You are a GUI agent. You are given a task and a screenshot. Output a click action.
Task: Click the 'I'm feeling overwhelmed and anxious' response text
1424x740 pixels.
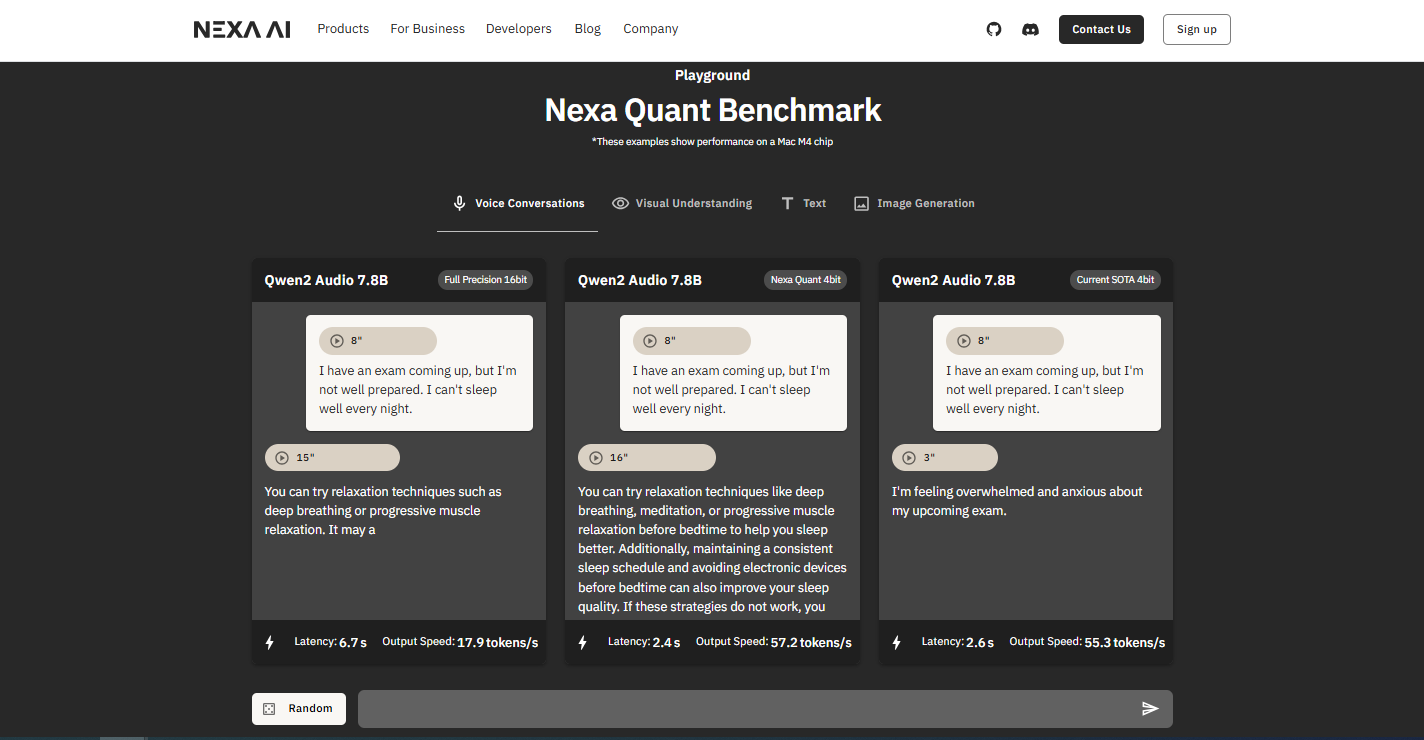[1017, 501]
